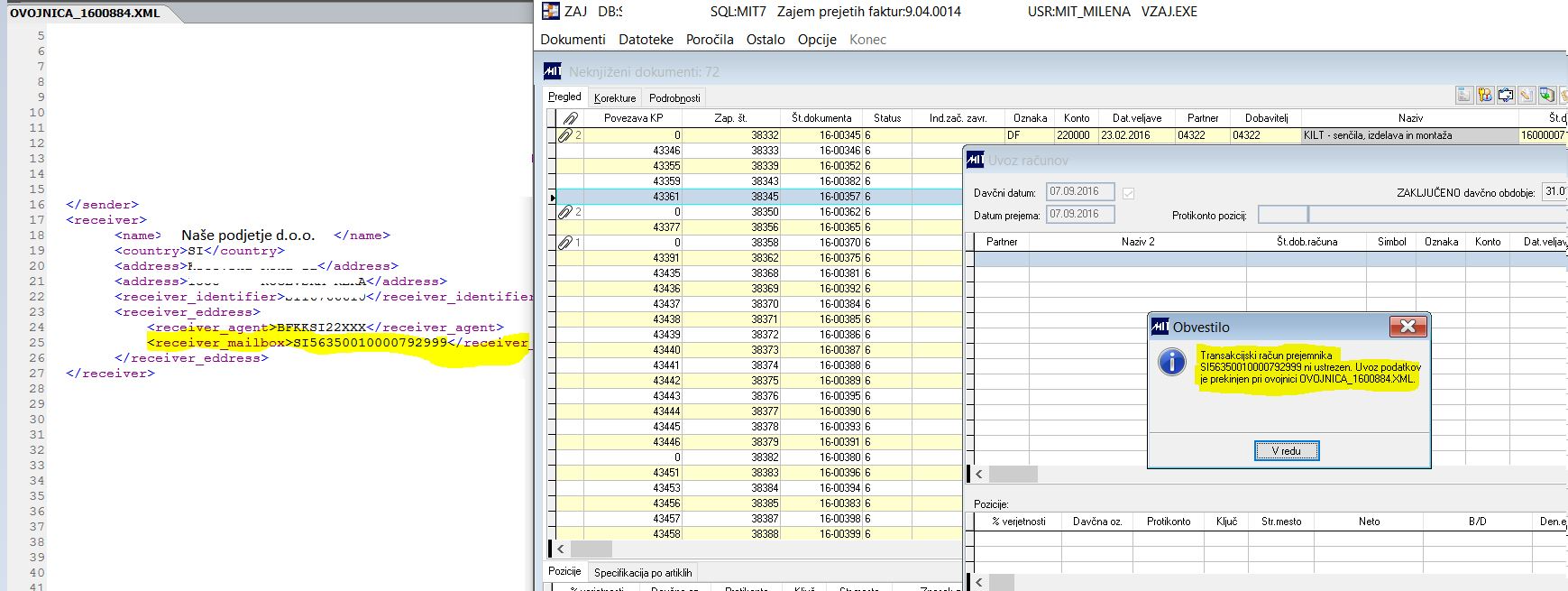
Task: Open the Dokumenti menu
Action: point(573,40)
